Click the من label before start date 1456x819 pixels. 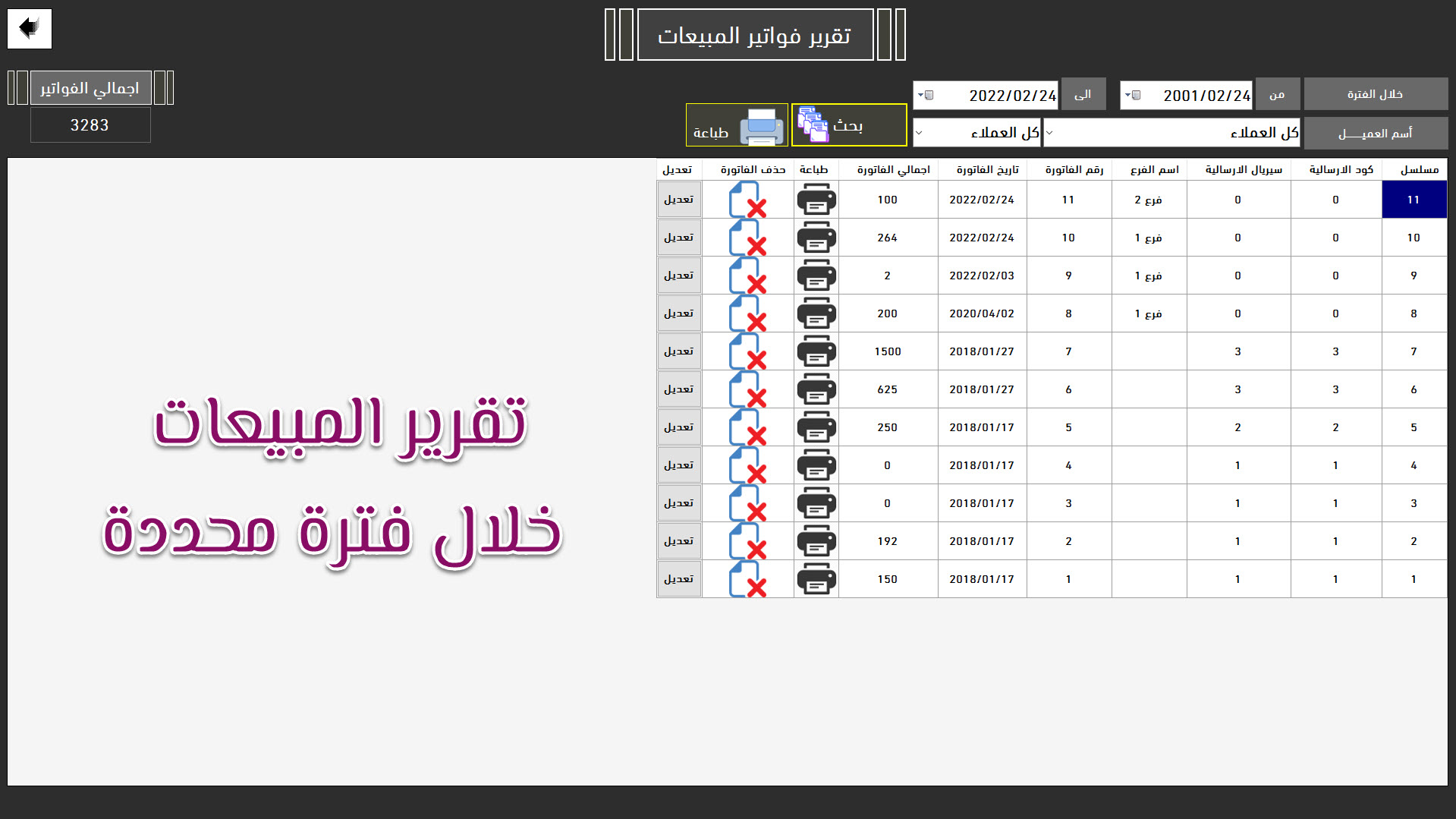click(x=1278, y=94)
